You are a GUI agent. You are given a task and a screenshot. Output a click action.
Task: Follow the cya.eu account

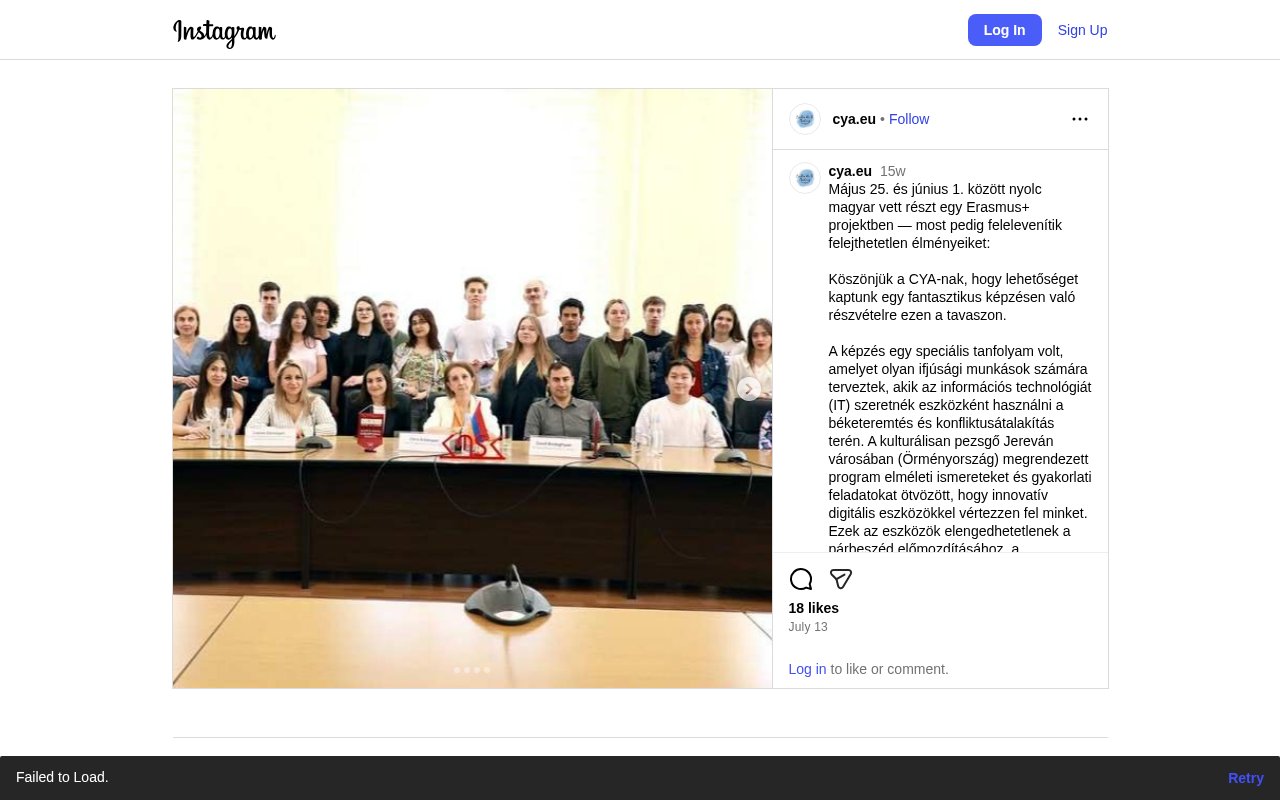[x=909, y=119]
